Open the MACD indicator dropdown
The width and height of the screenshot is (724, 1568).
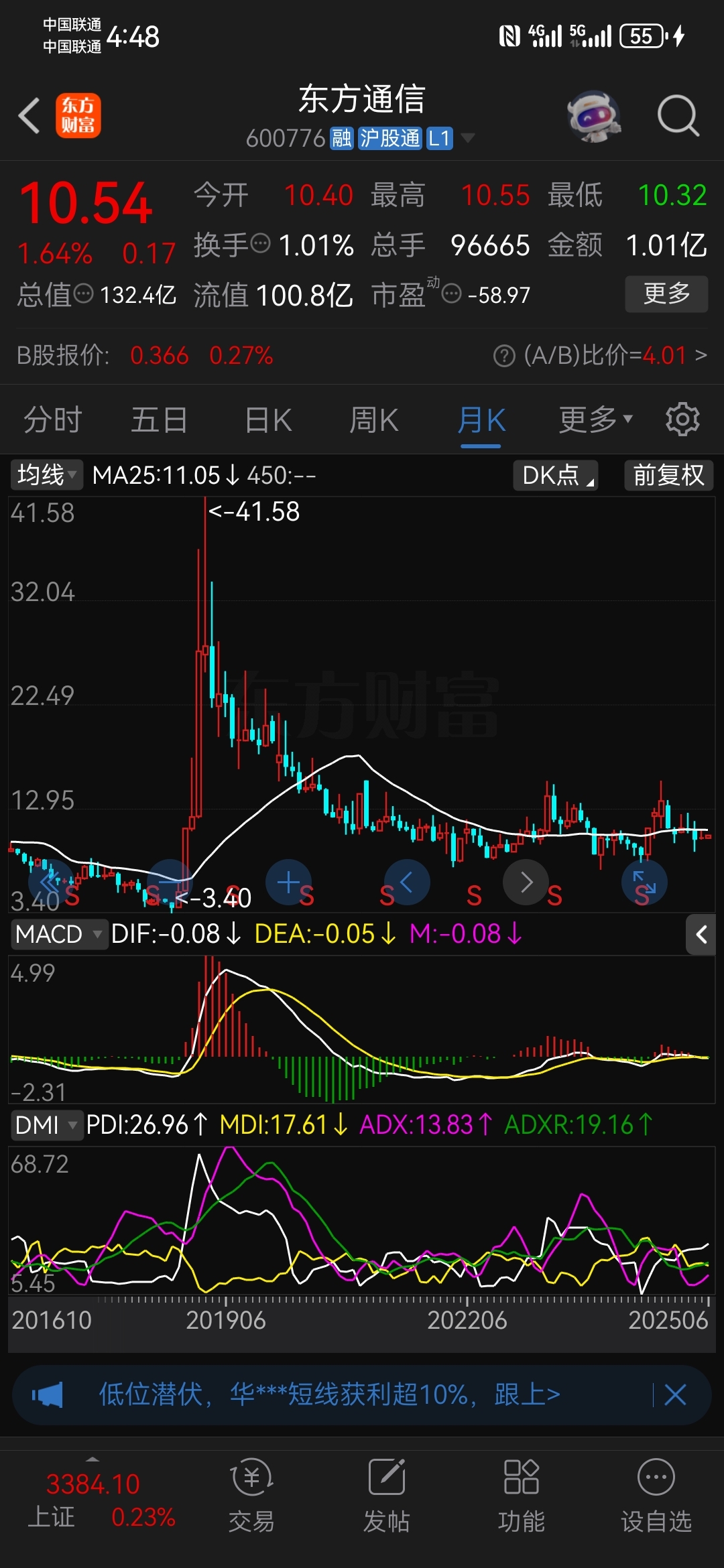[x=58, y=933]
